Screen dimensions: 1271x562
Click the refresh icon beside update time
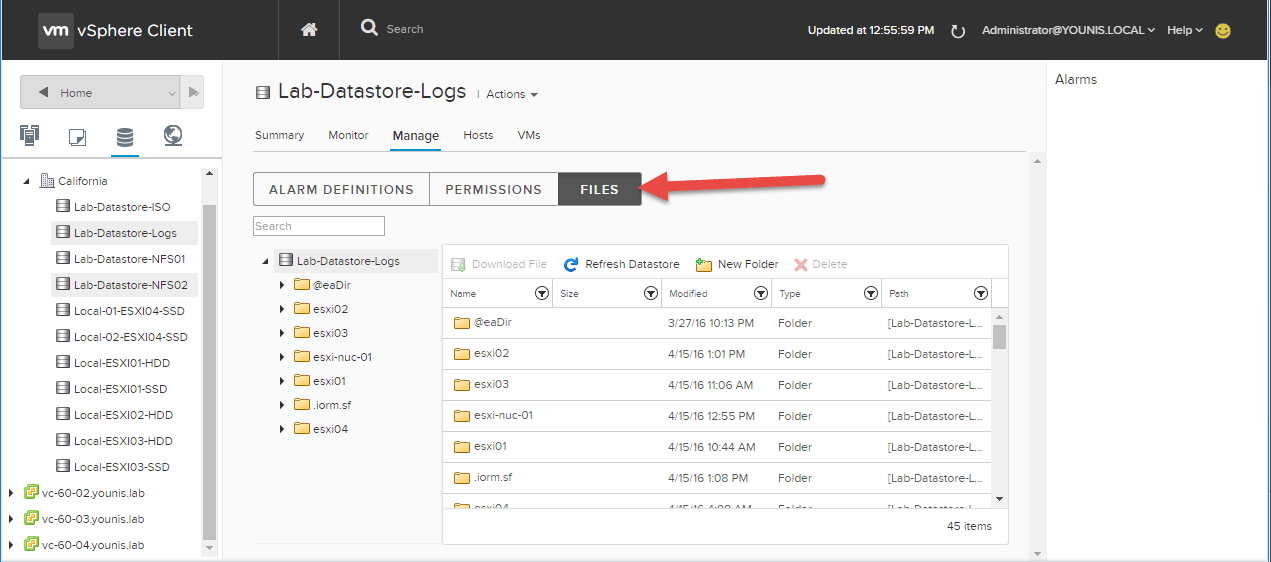[x=957, y=31]
